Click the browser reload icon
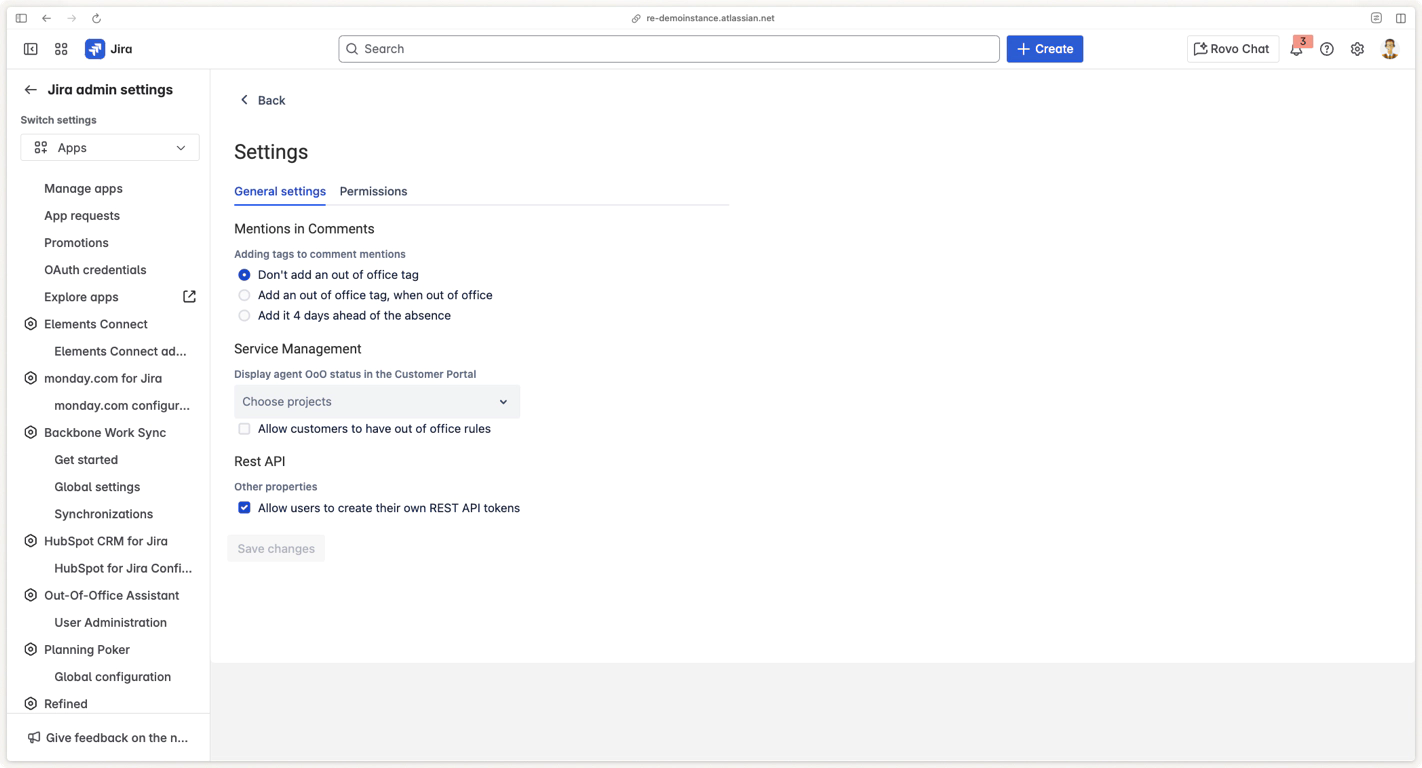 [x=96, y=18]
